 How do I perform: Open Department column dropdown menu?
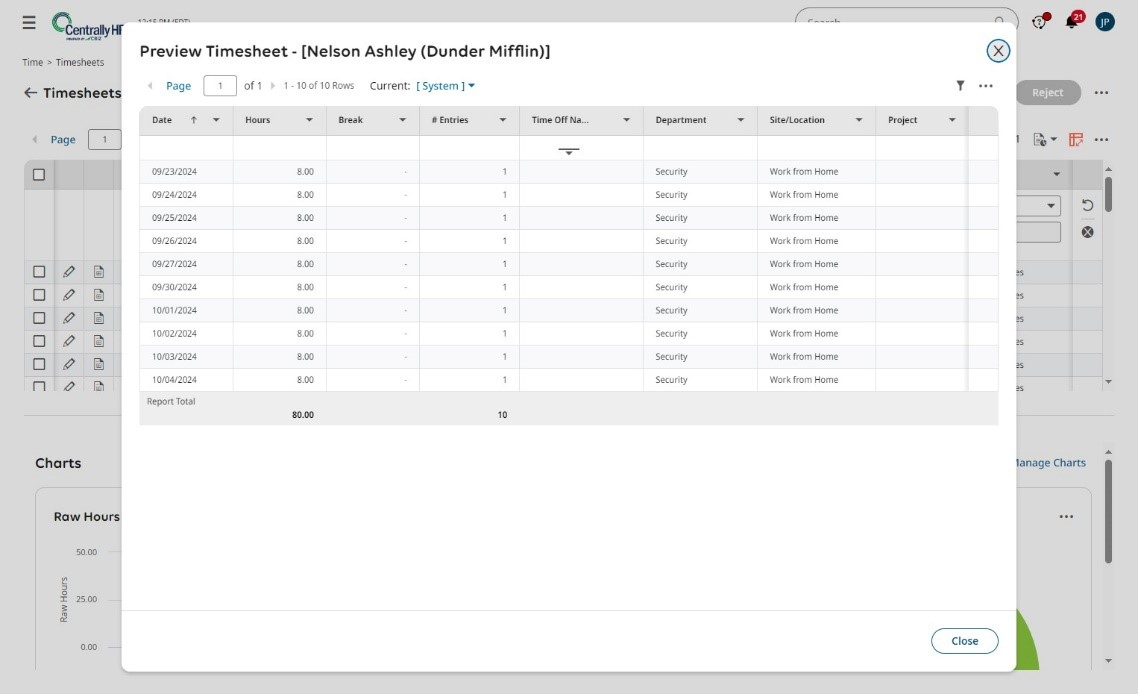[740, 120]
